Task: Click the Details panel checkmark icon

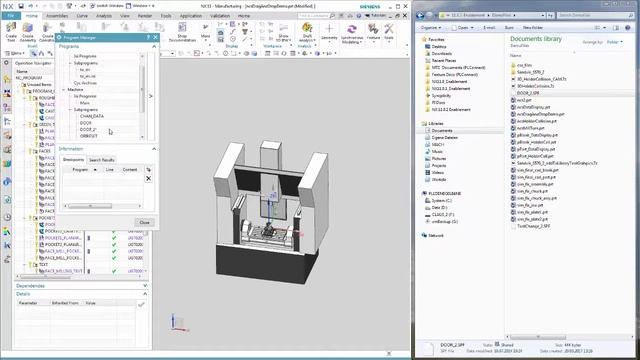Action: click(x=141, y=304)
